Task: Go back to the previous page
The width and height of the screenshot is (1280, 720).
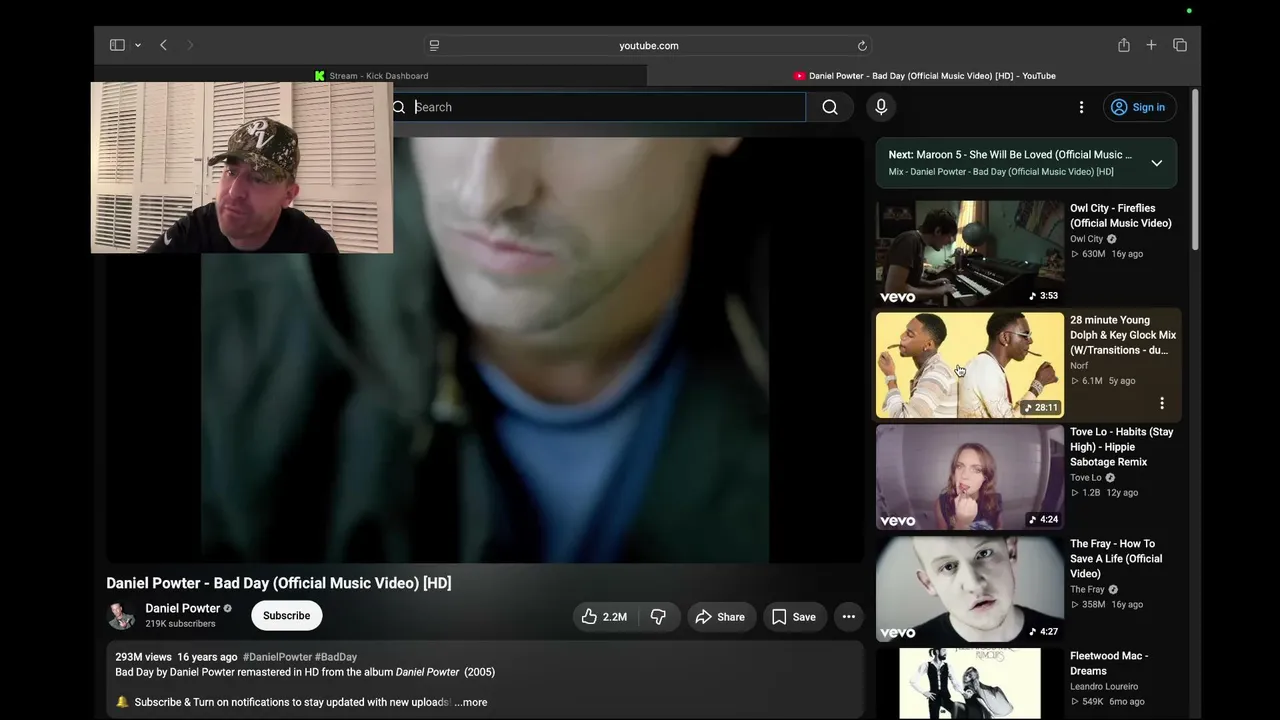Action: (163, 45)
